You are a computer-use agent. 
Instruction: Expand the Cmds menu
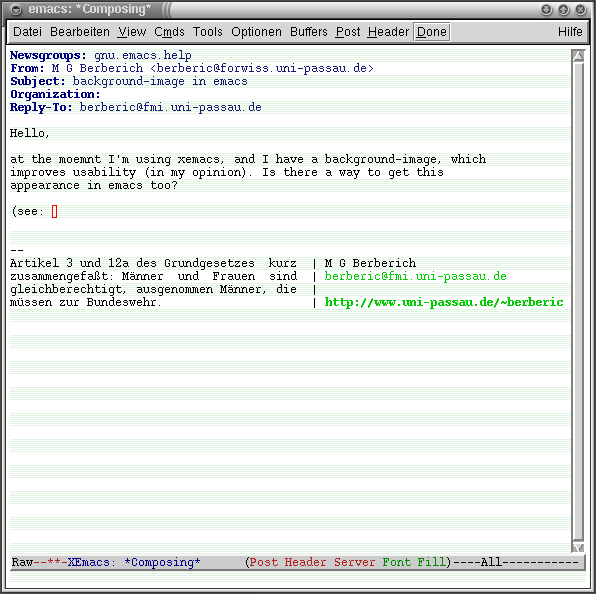(169, 32)
